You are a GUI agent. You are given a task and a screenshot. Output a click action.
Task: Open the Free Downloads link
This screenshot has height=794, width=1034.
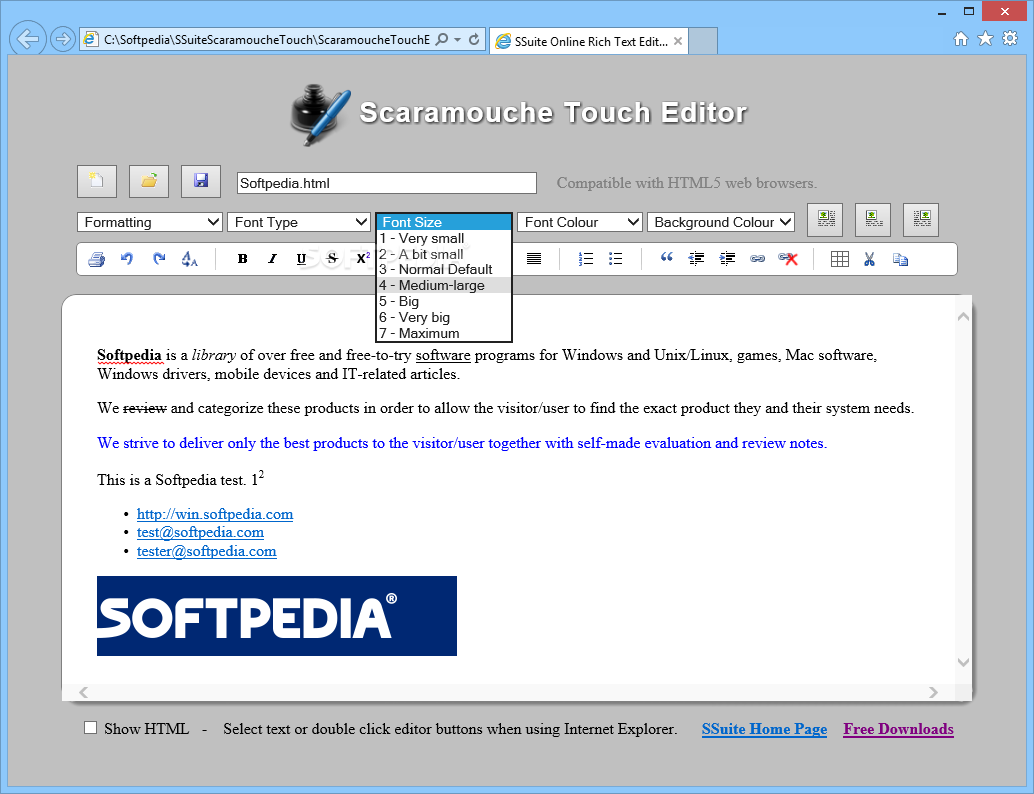(898, 729)
